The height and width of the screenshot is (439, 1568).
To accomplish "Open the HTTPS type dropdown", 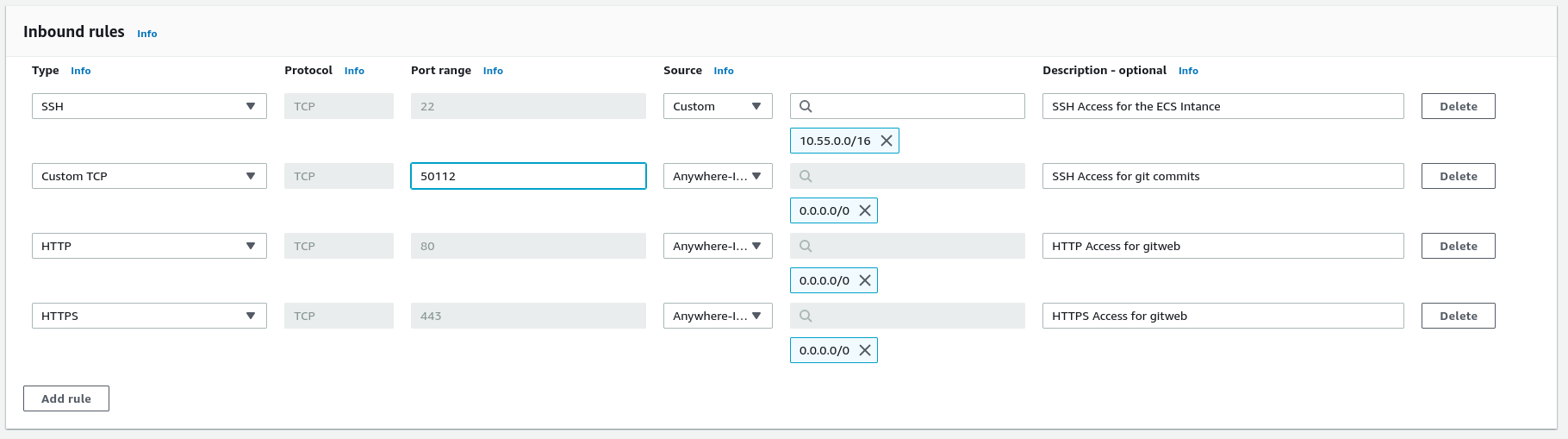I will (149, 316).
